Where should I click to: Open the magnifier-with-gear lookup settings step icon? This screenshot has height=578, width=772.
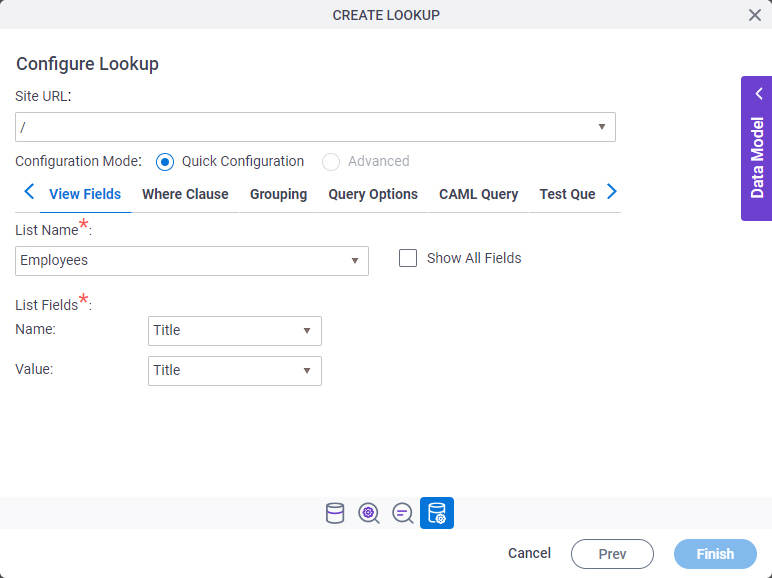[x=369, y=513]
